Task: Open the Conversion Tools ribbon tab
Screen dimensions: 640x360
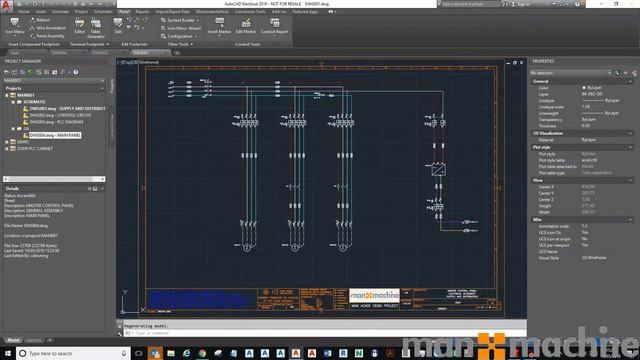Action: click(250, 12)
